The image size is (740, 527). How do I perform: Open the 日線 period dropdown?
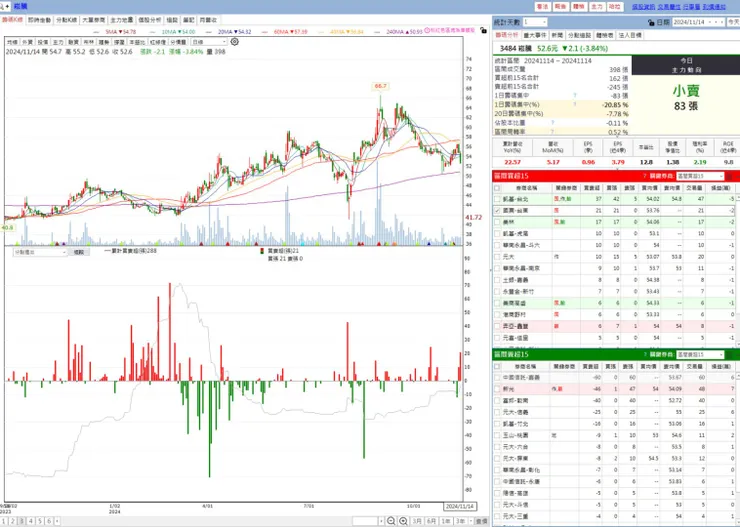pos(209,42)
